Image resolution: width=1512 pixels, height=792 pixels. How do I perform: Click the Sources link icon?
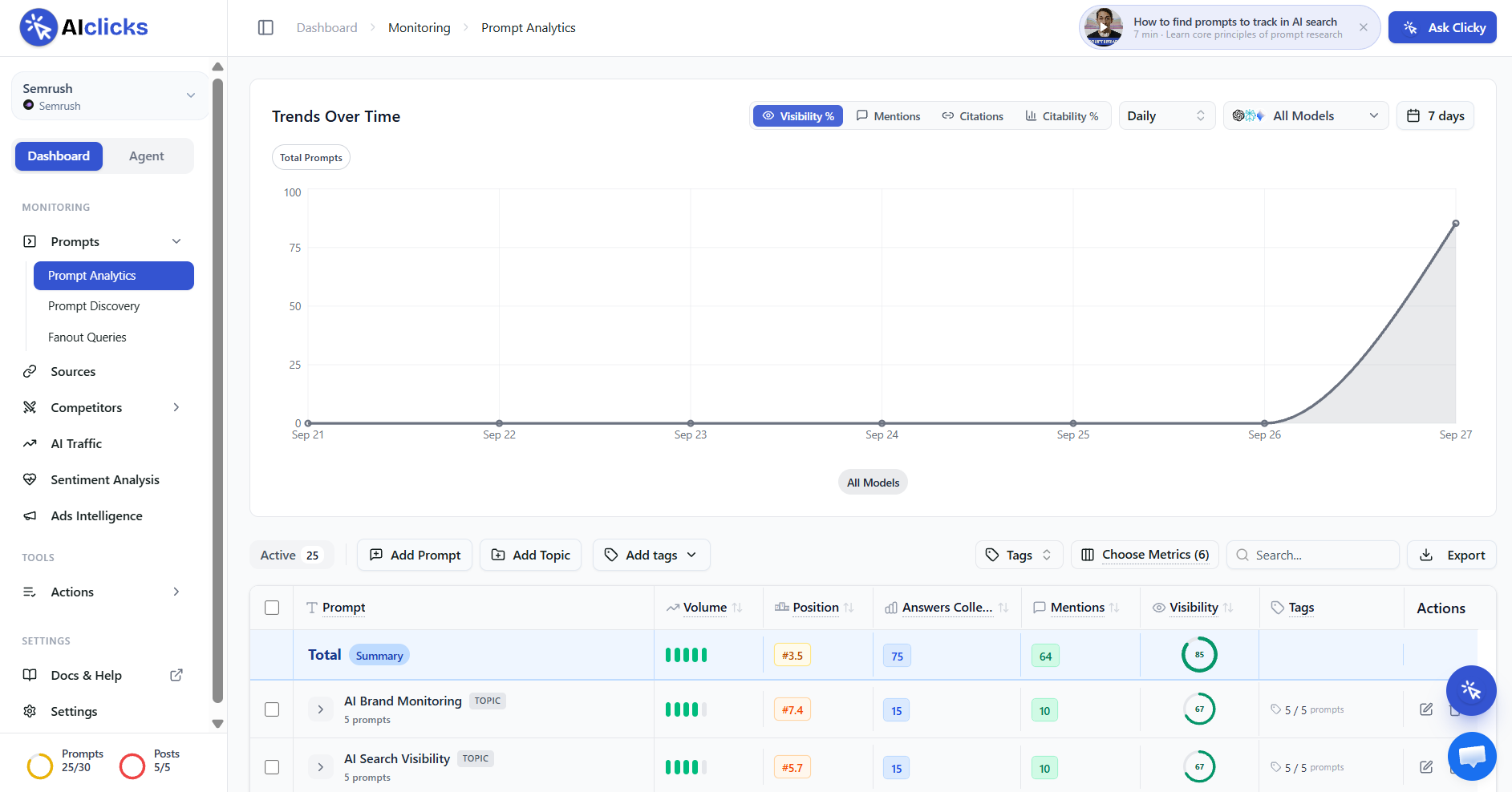(30, 371)
